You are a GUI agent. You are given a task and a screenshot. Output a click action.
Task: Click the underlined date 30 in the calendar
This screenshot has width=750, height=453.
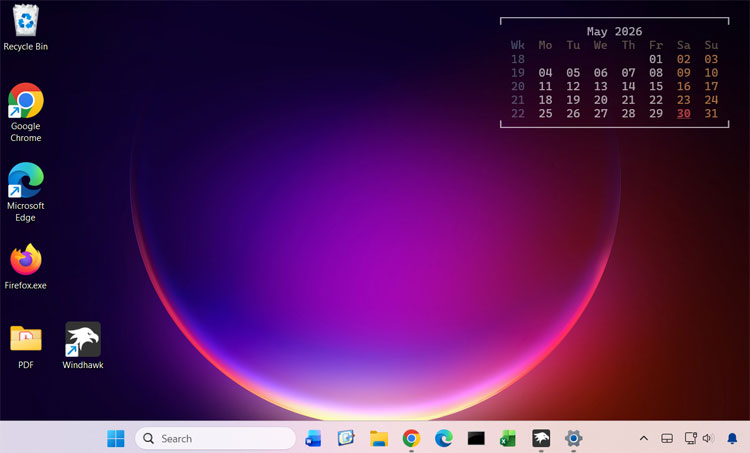coord(684,114)
